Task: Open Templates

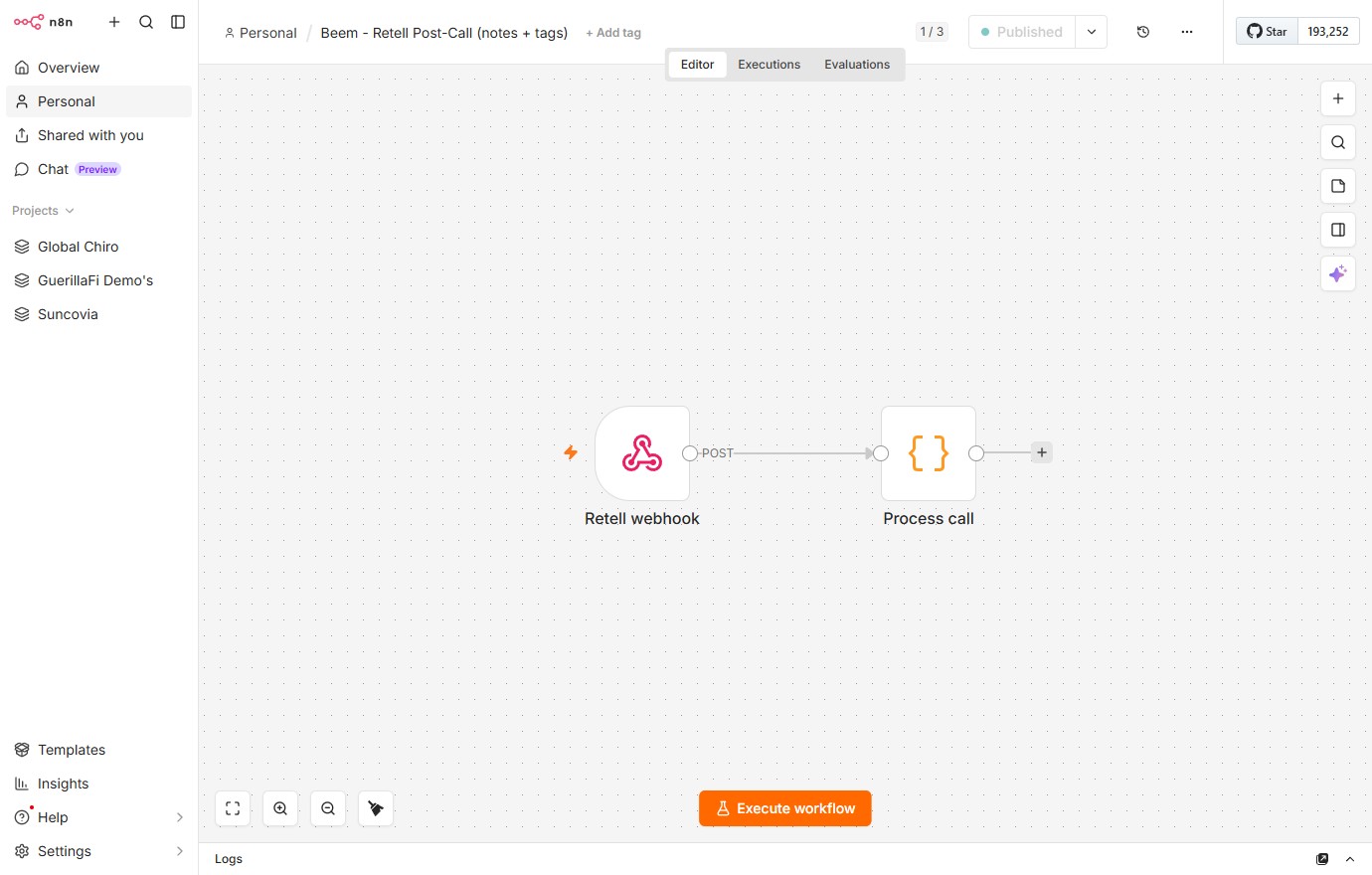Action: [x=98, y=750]
